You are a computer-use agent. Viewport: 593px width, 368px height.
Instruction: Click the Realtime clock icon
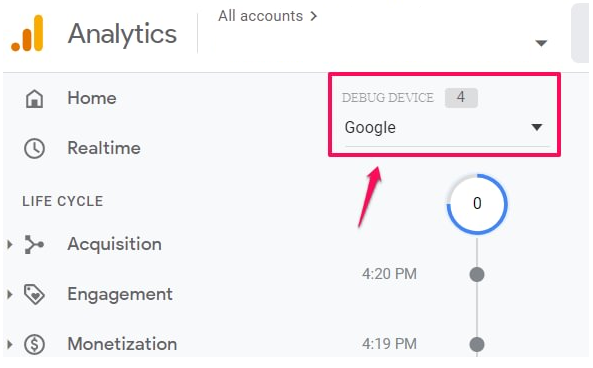(34, 148)
